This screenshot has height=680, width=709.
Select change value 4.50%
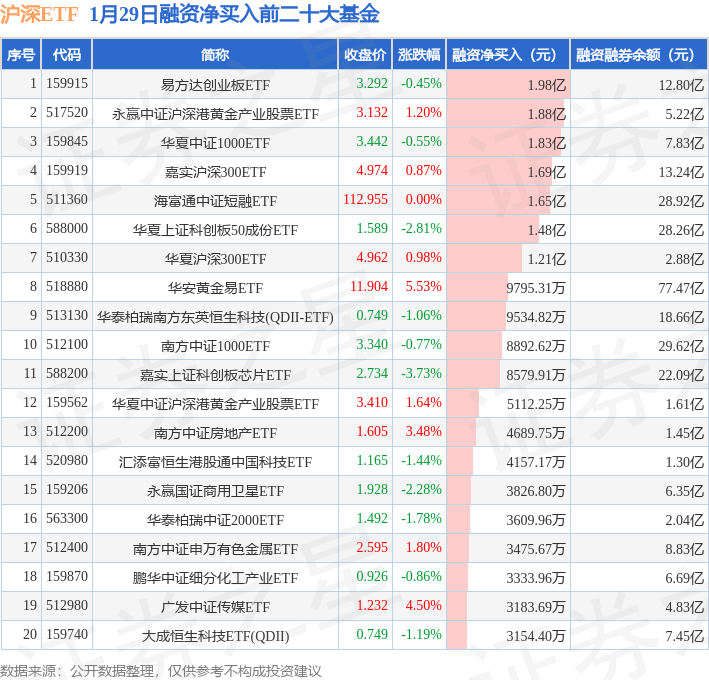[423, 605]
